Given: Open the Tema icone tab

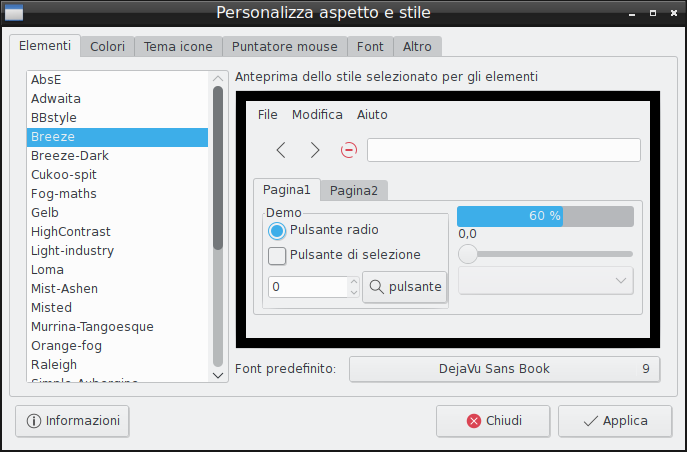Looking at the screenshot, I should (178, 47).
